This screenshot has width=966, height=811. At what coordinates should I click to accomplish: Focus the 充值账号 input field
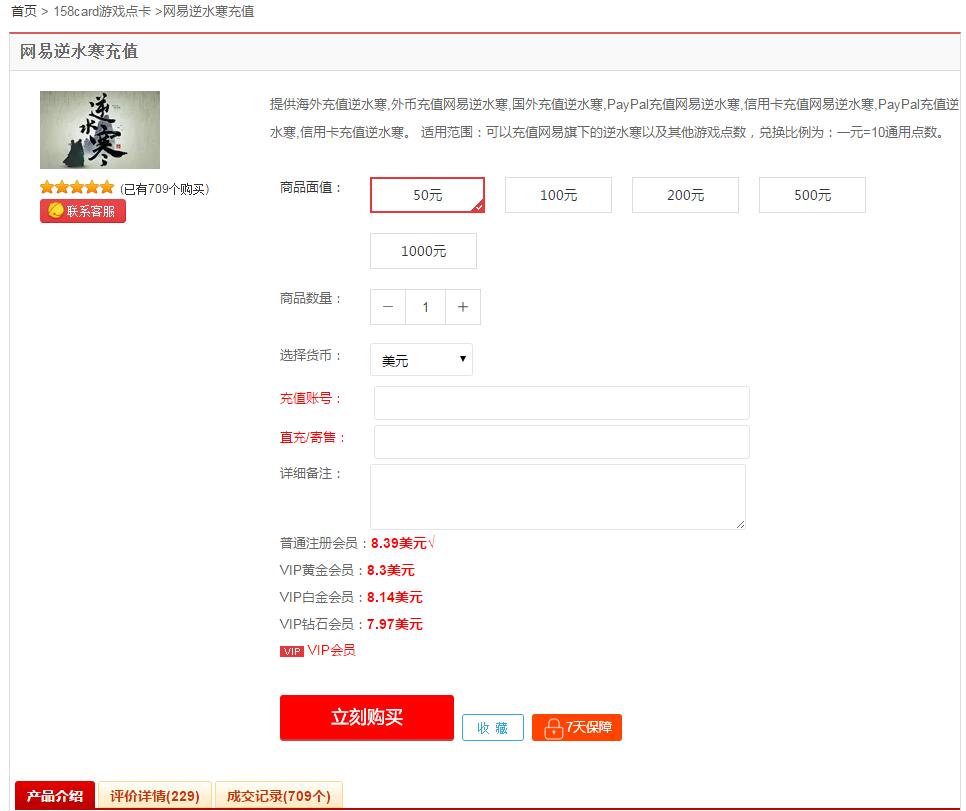click(561, 403)
